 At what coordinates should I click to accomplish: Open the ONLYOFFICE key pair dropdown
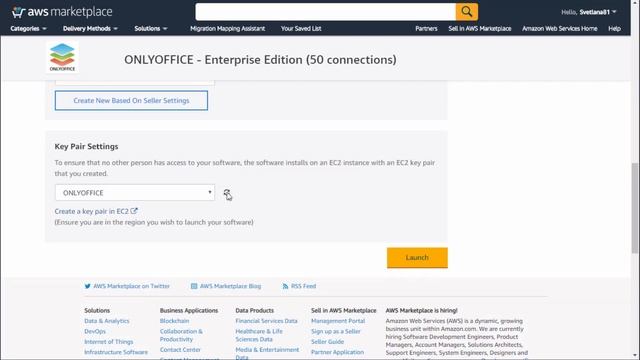(x=135, y=193)
